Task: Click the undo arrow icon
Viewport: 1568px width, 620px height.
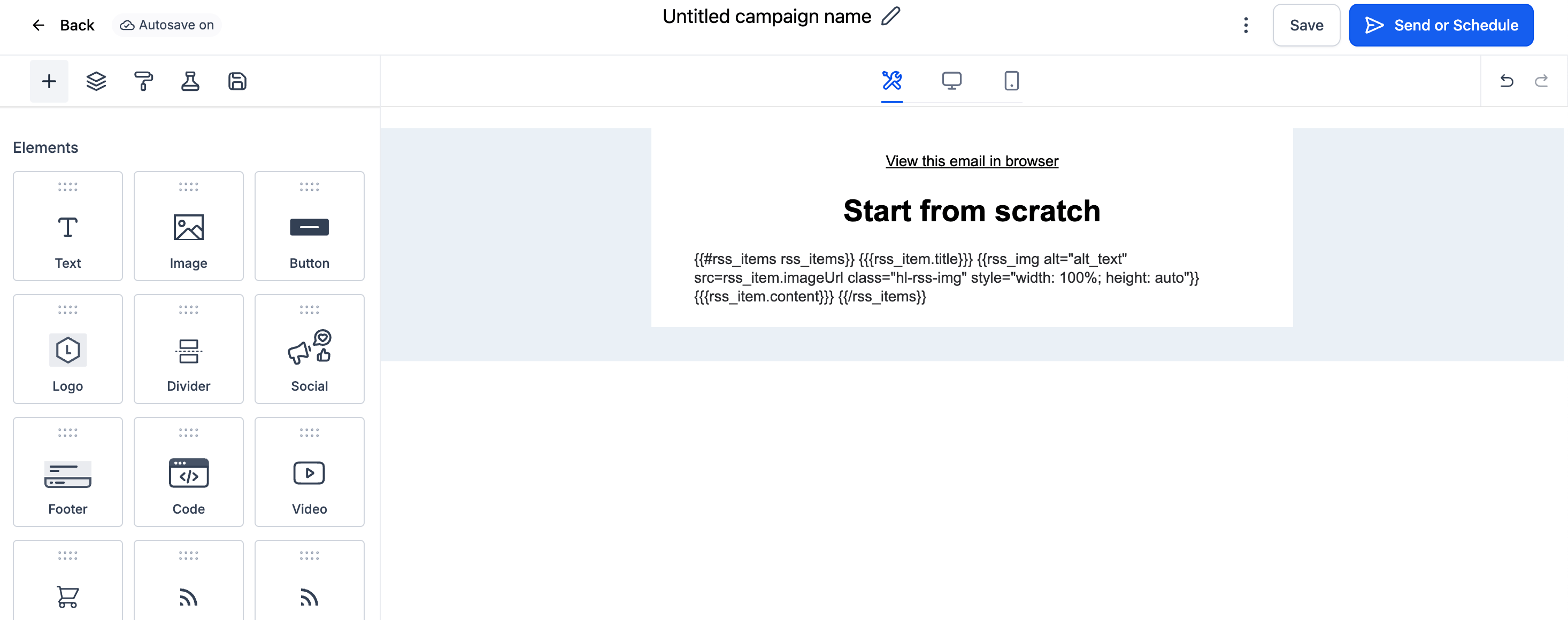Action: point(1506,81)
